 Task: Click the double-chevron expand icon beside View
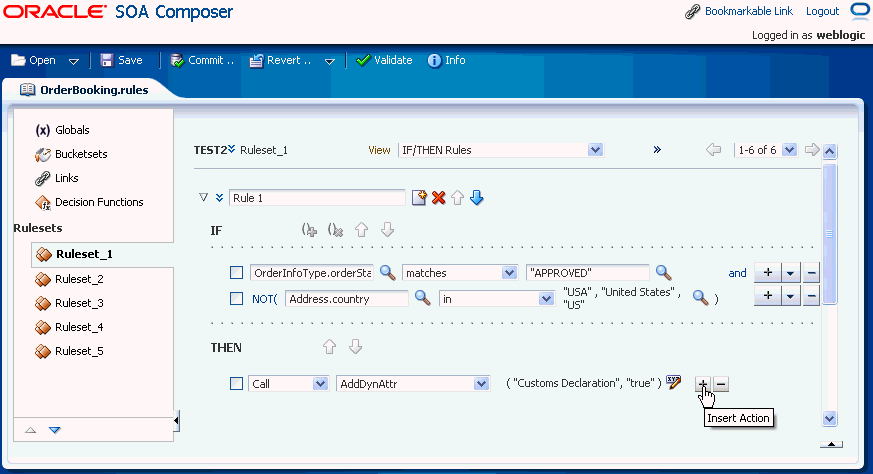pyautogui.click(x=657, y=149)
